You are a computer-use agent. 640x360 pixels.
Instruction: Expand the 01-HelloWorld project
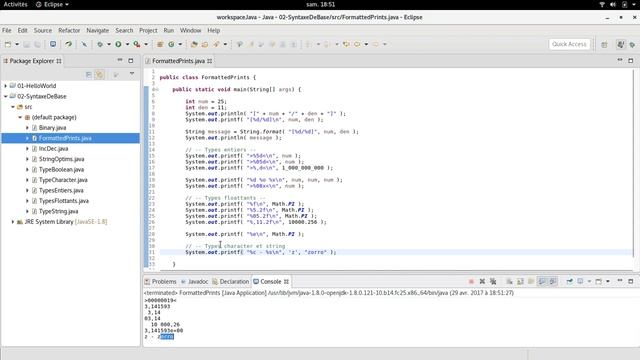pos(5,86)
